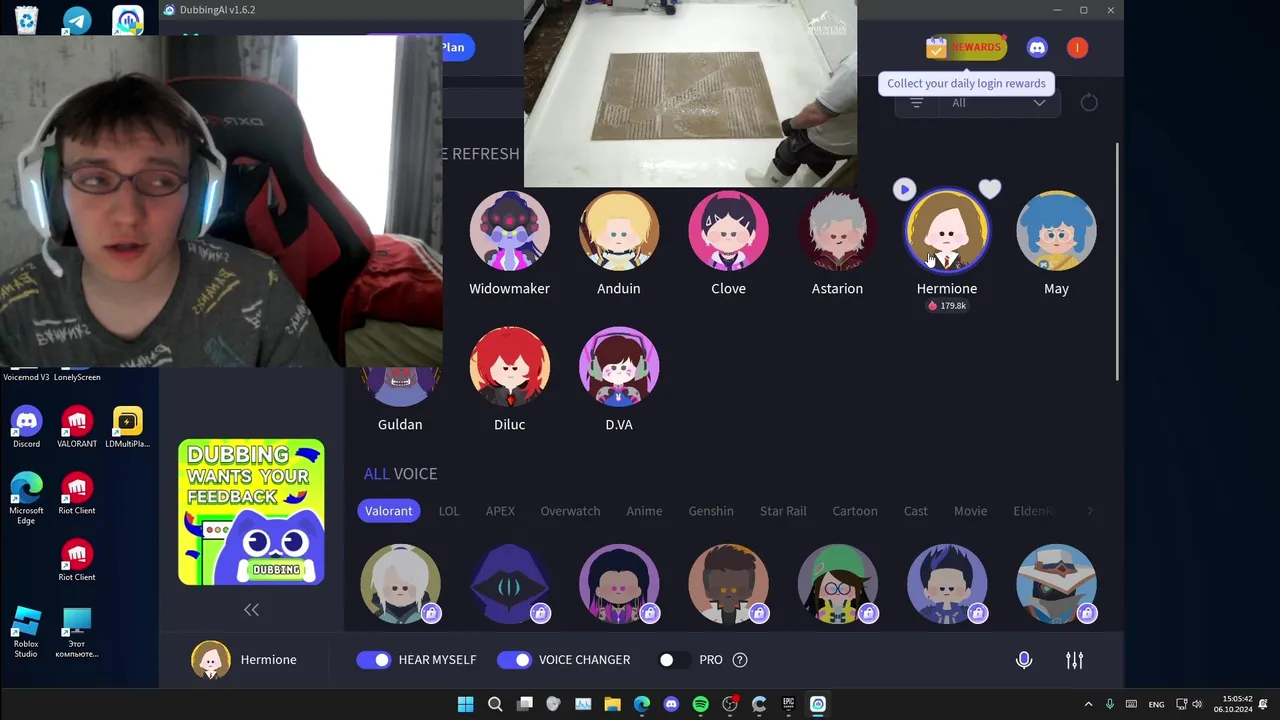
Task: Show the Genshin voice category
Action: point(711,511)
